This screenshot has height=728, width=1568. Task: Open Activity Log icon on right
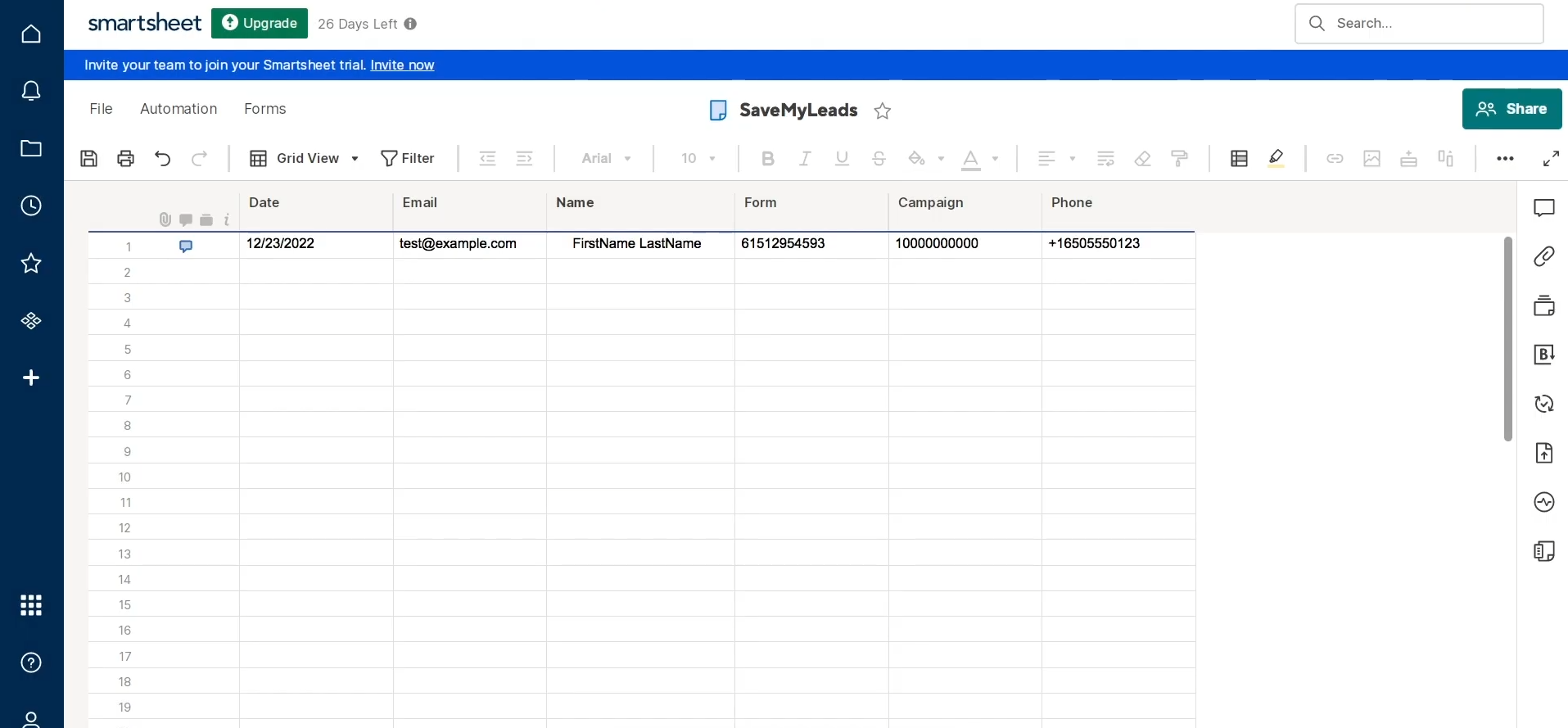1543,502
